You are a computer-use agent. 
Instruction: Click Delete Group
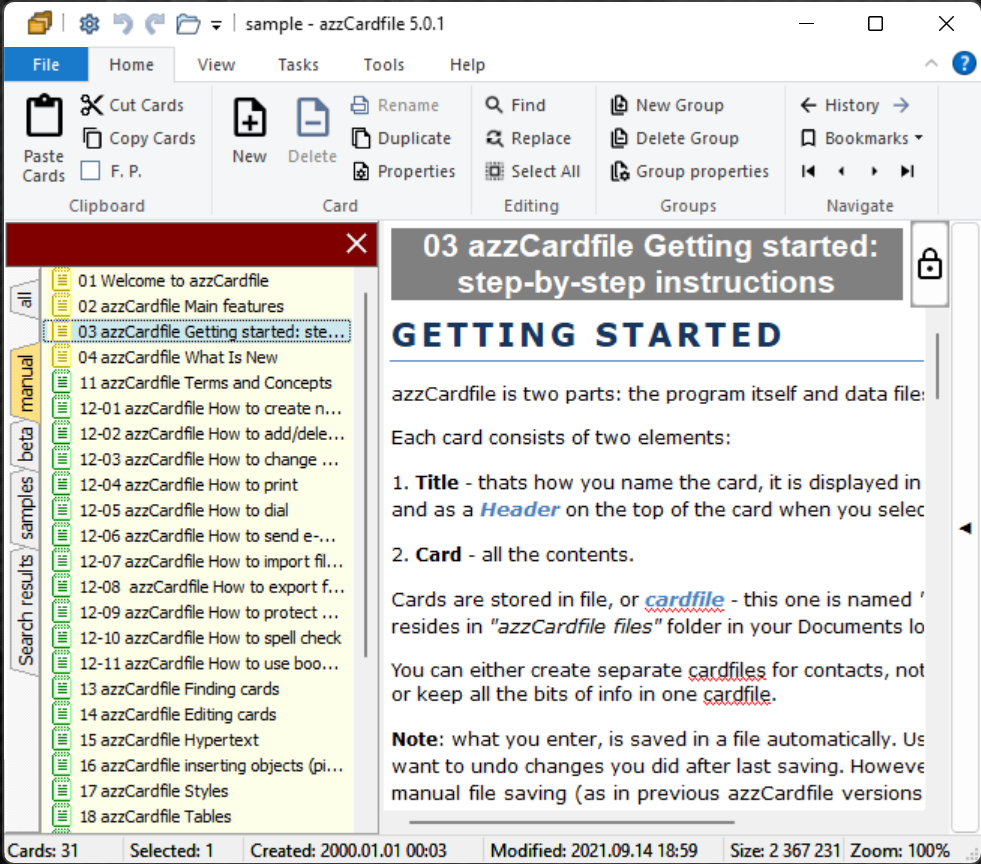tap(674, 138)
